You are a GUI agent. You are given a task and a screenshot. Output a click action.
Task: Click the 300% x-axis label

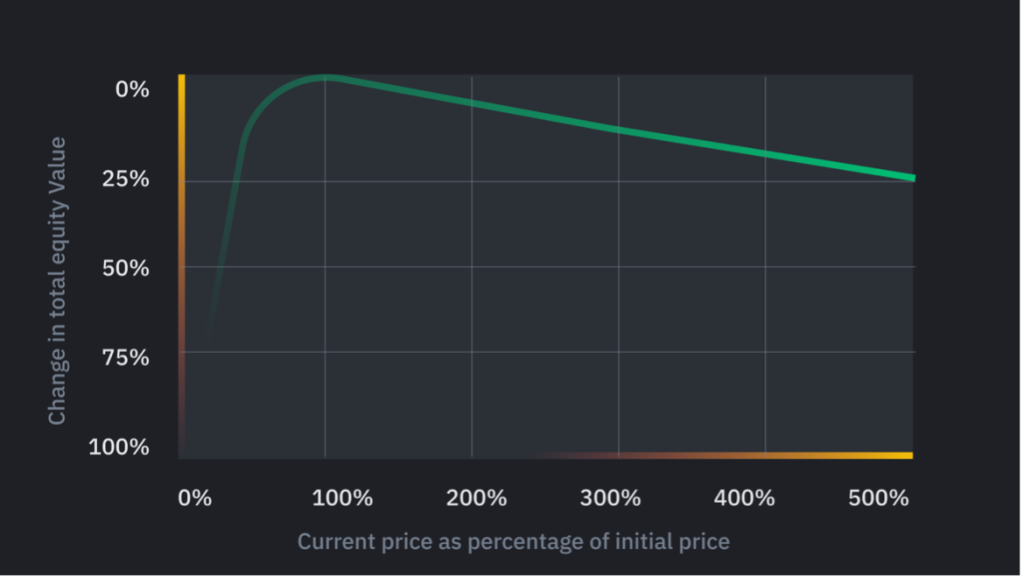[610, 498]
